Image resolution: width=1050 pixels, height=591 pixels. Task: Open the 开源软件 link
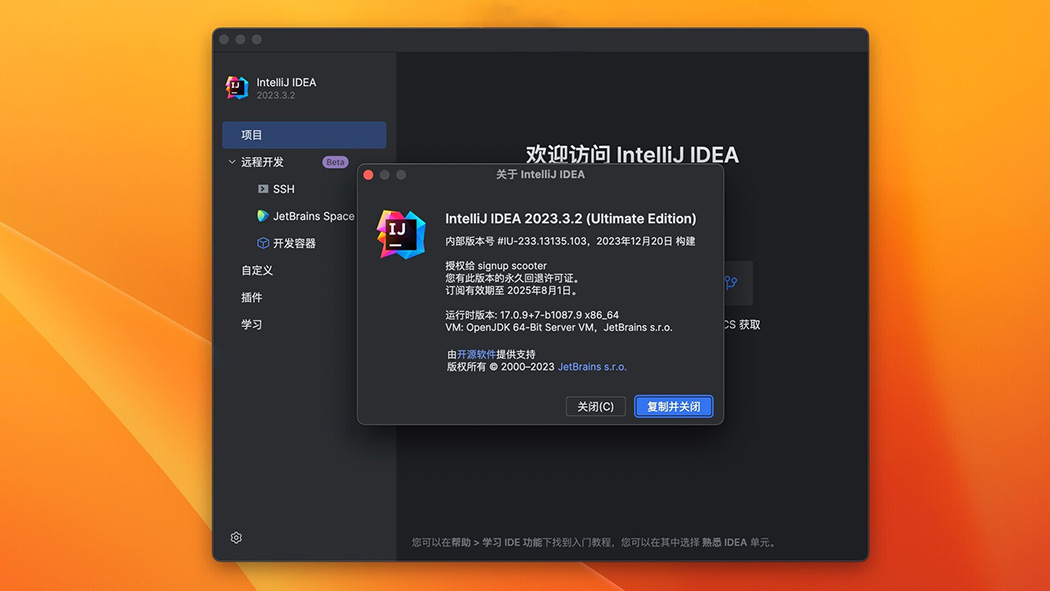point(476,354)
